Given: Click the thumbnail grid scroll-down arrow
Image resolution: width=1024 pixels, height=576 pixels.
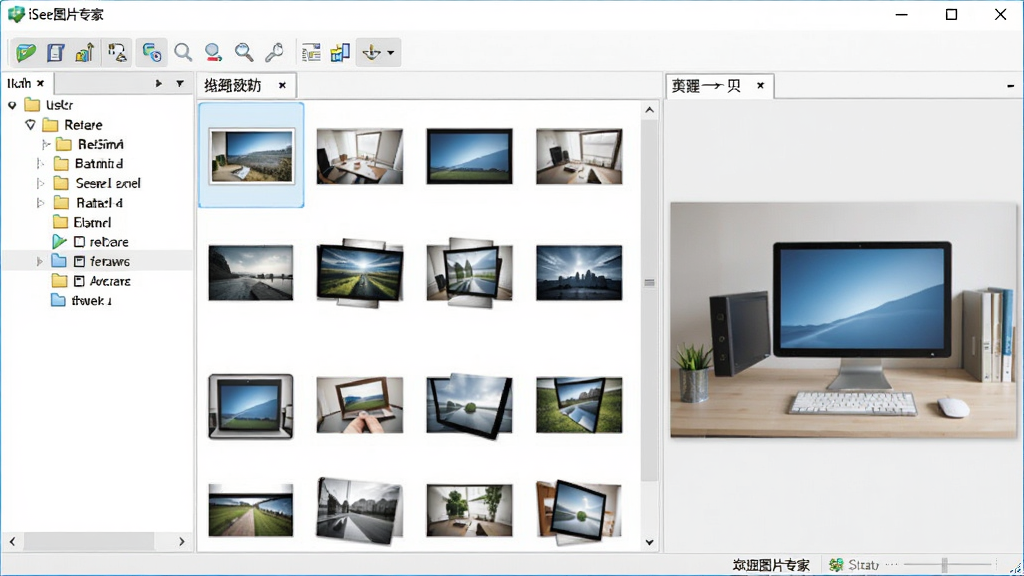Looking at the screenshot, I should click(x=649, y=541).
